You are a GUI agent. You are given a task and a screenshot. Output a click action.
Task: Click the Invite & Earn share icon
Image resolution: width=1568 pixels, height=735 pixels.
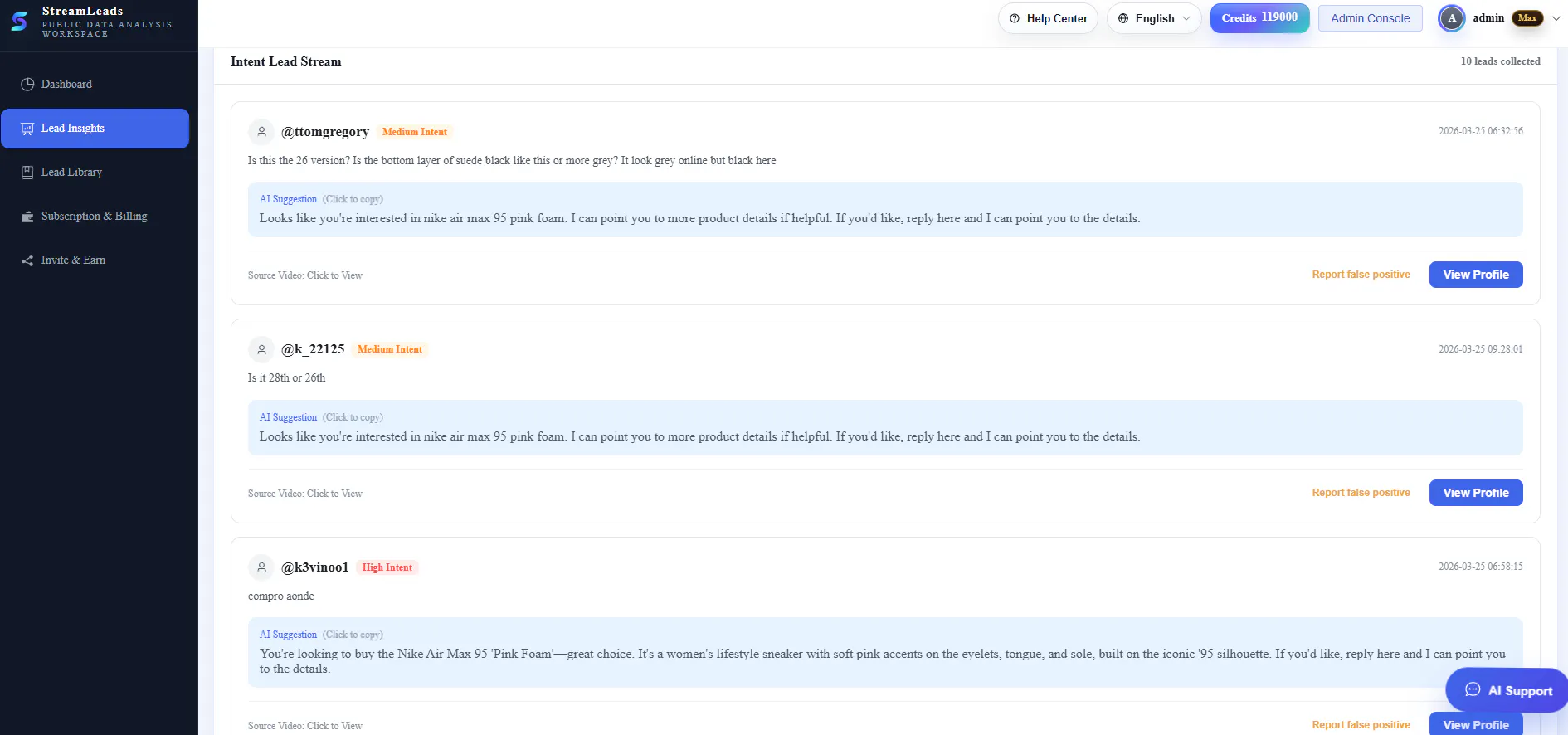27,260
